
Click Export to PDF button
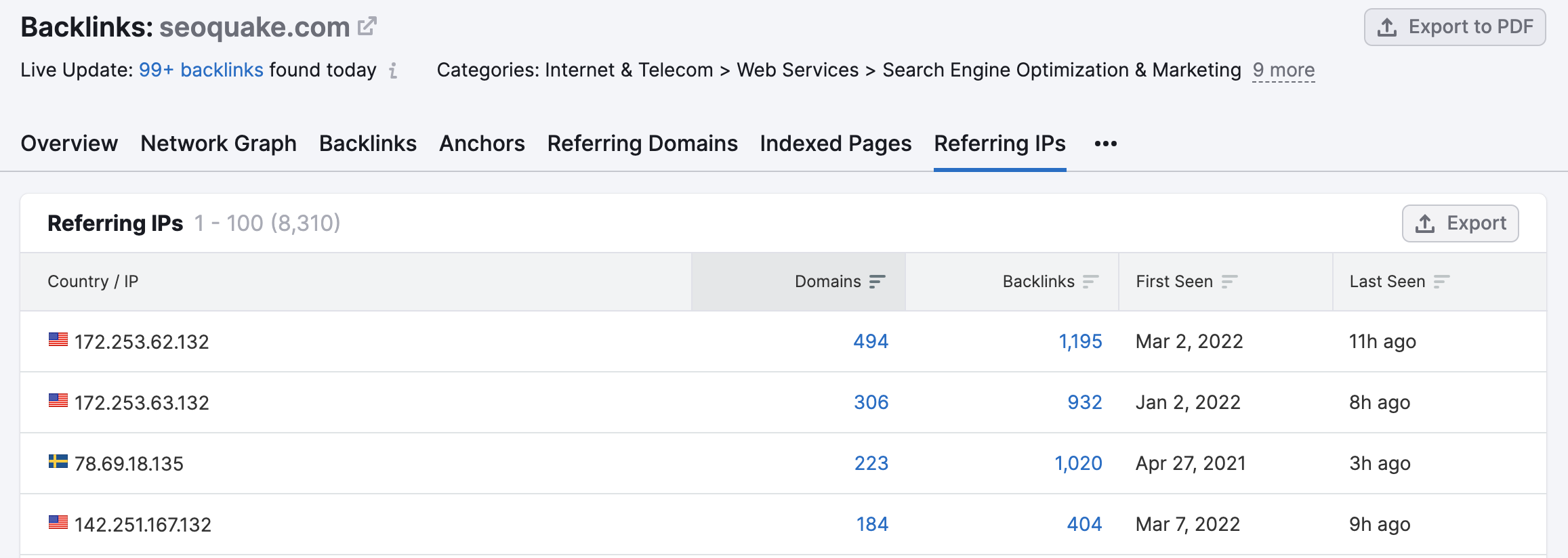[x=1454, y=27]
